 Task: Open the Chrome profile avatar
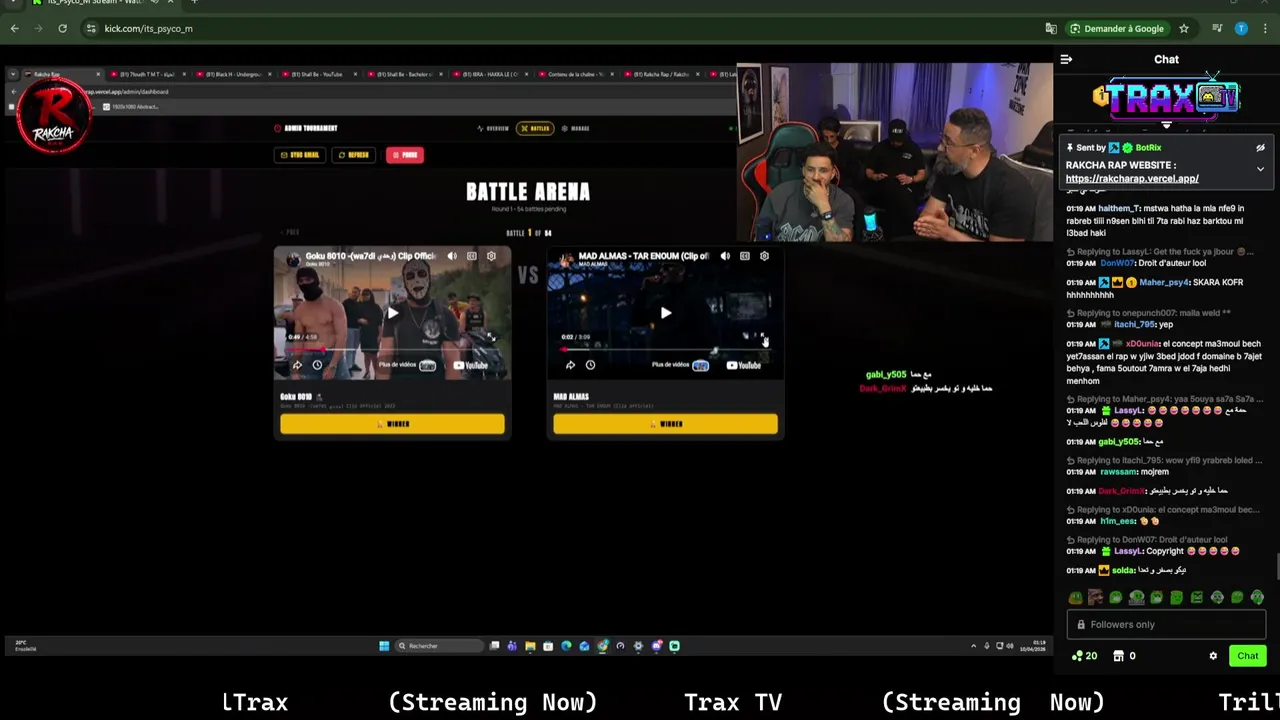(x=1241, y=28)
